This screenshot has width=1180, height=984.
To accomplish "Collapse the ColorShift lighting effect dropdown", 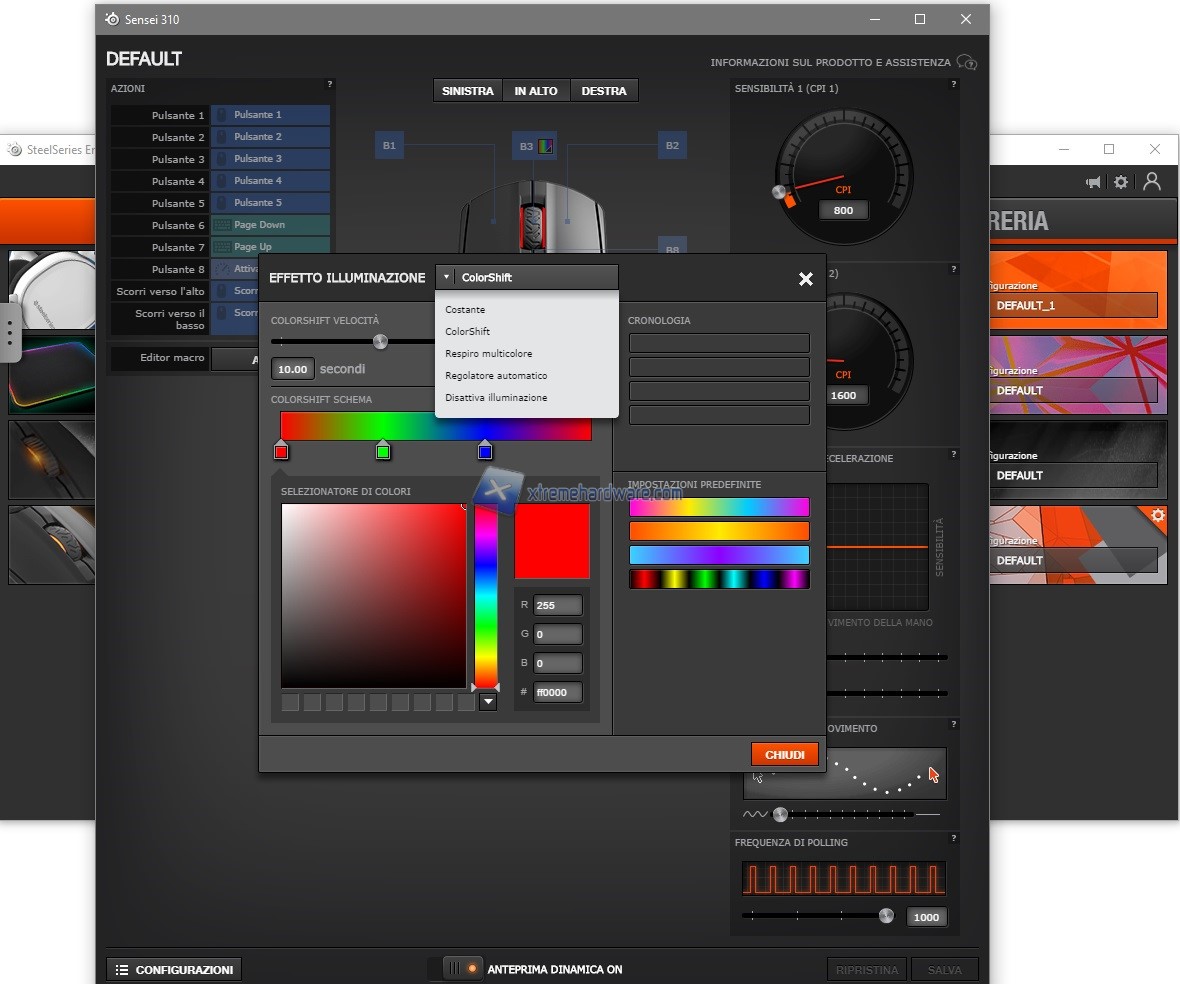I will pos(447,277).
